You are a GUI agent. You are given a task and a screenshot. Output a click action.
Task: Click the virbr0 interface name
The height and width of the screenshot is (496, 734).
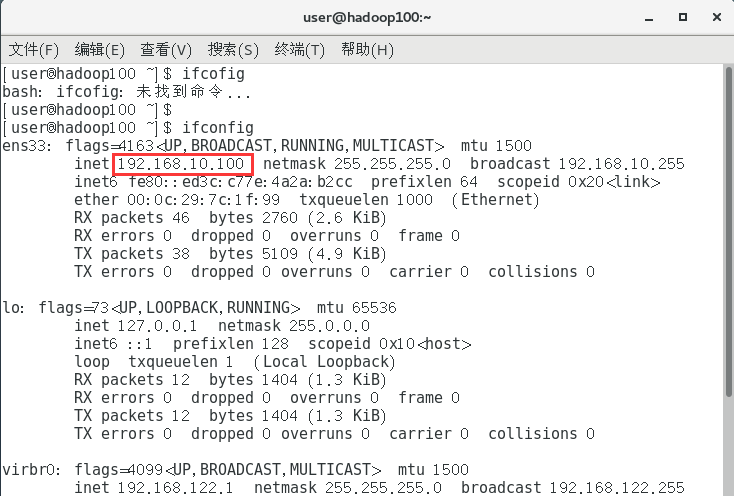click(31, 470)
